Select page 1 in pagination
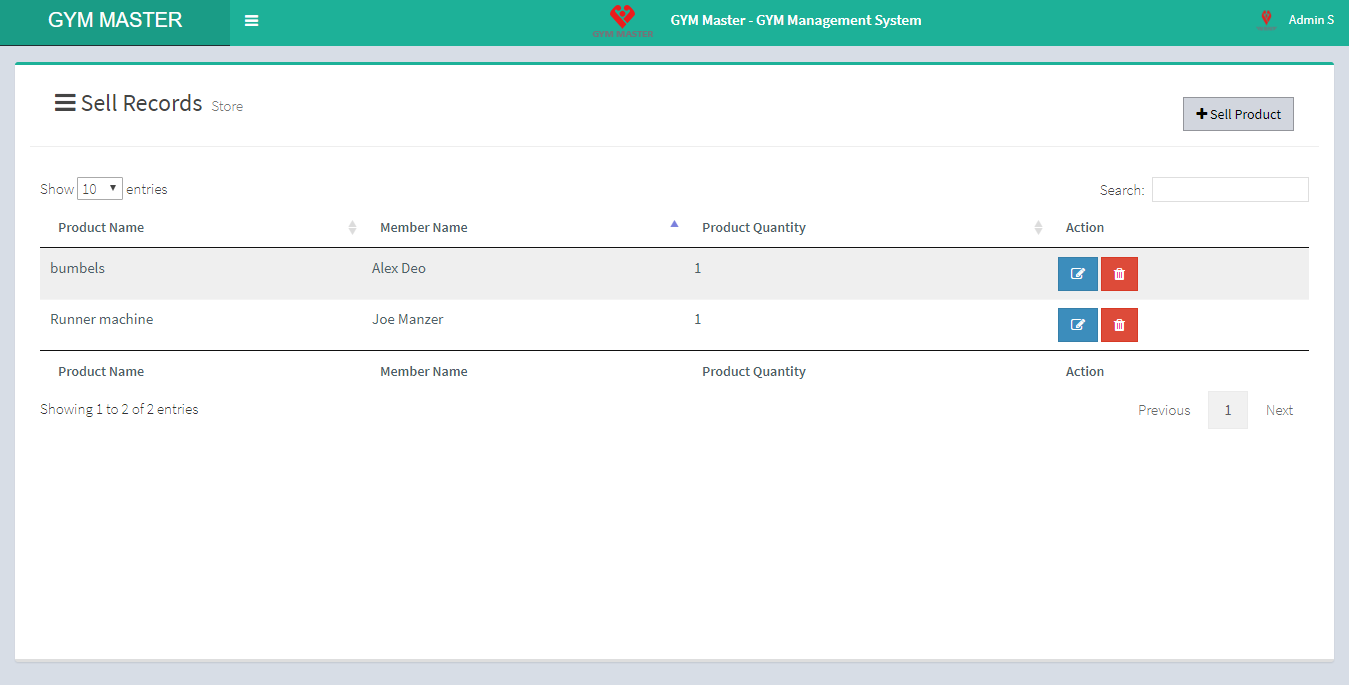Screen dimensions: 1349x685 coord(1227,410)
